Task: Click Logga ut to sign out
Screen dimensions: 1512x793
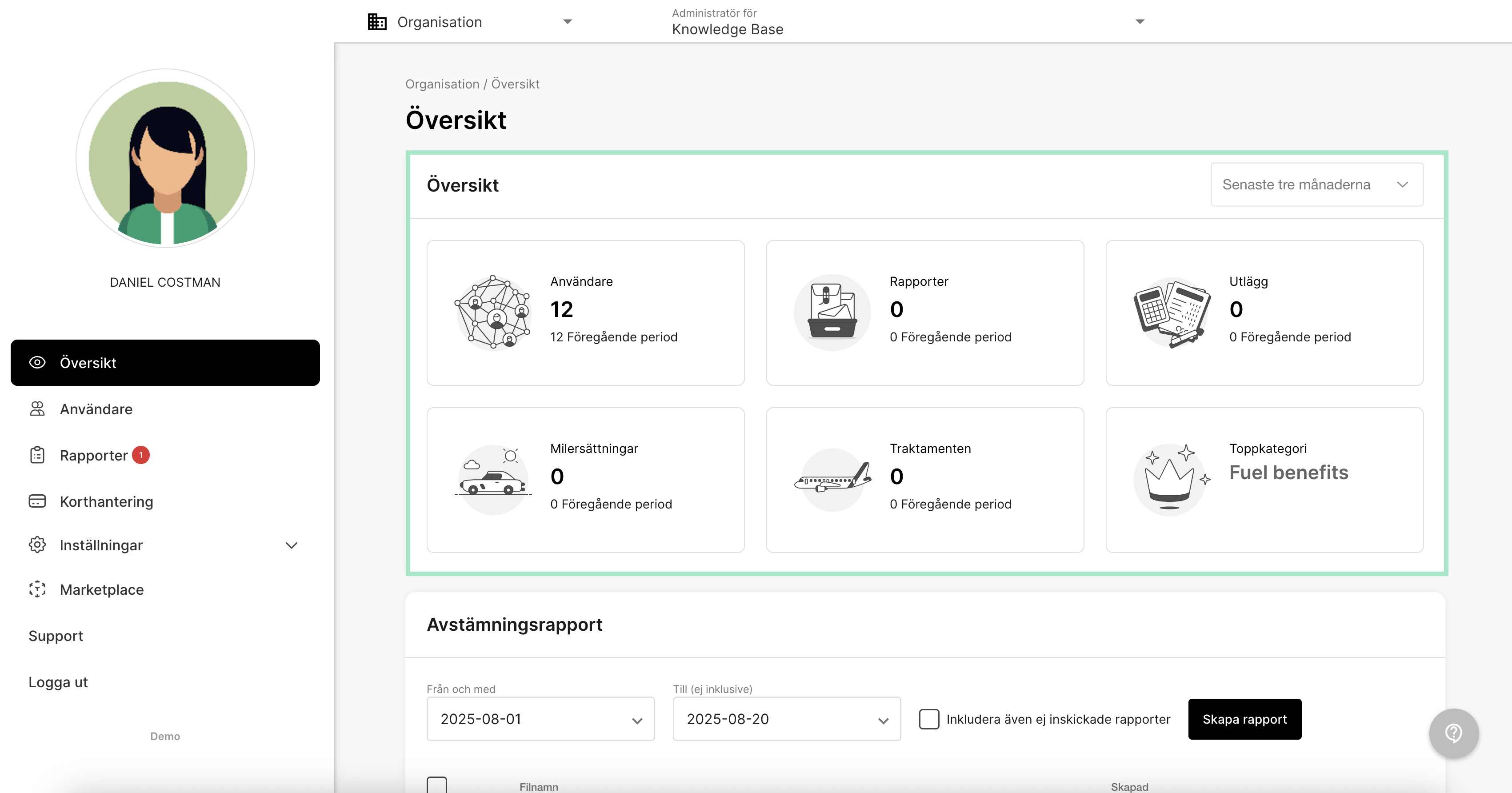Action: (x=58, y=682)
